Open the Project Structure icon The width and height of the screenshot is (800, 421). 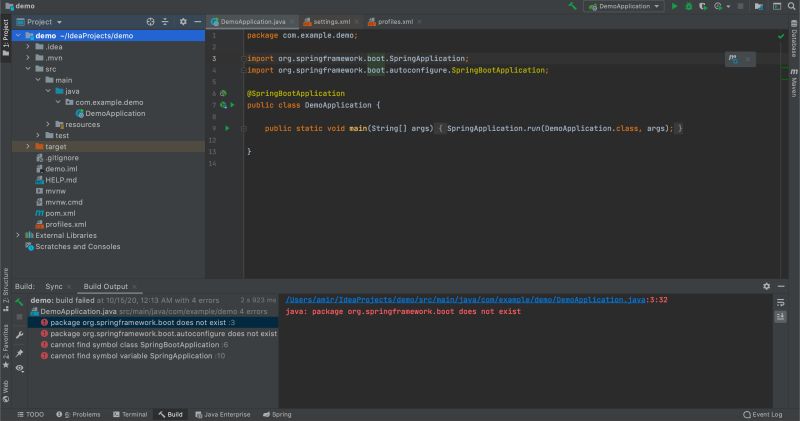[x=759, y=6]
